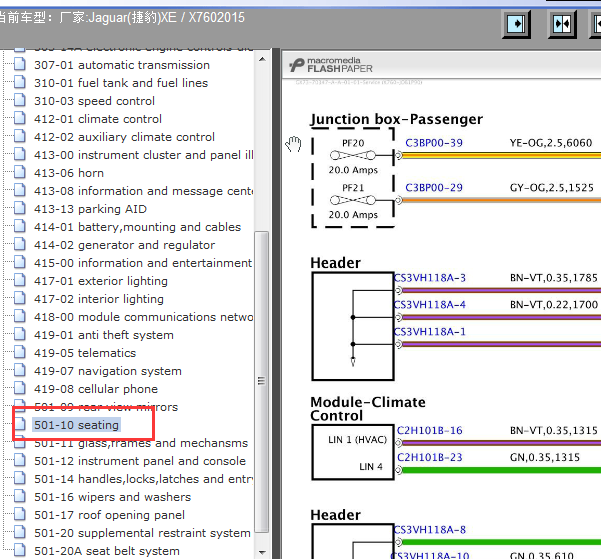
Task: Open 415-00 information and entertainment
Action: pos(143,263)
